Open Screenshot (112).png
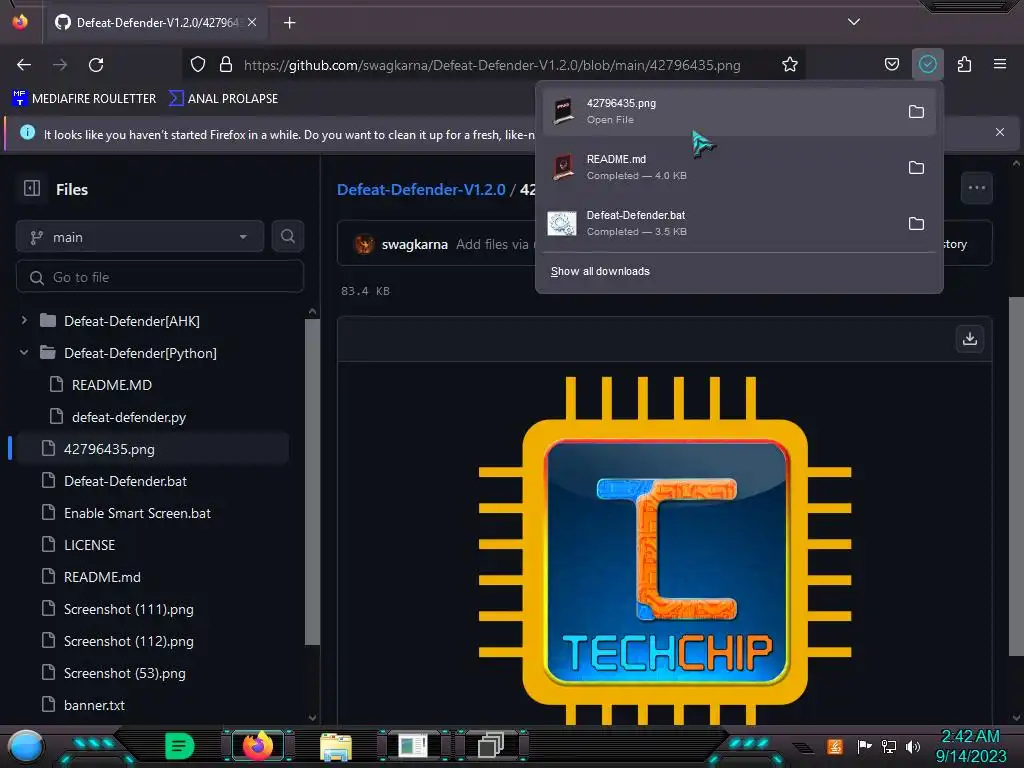The image size is (1024, 768). click(129, 641)
